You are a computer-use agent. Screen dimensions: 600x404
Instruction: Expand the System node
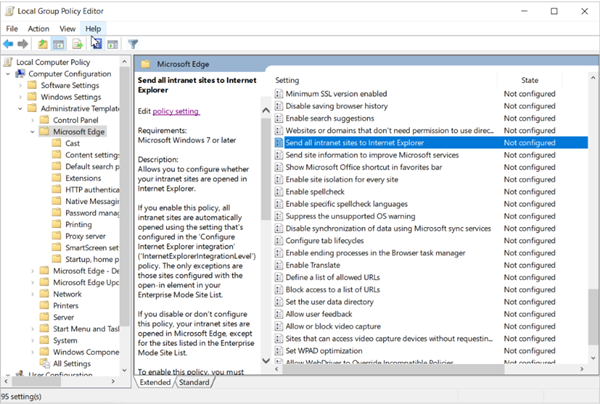coord(33,340)
